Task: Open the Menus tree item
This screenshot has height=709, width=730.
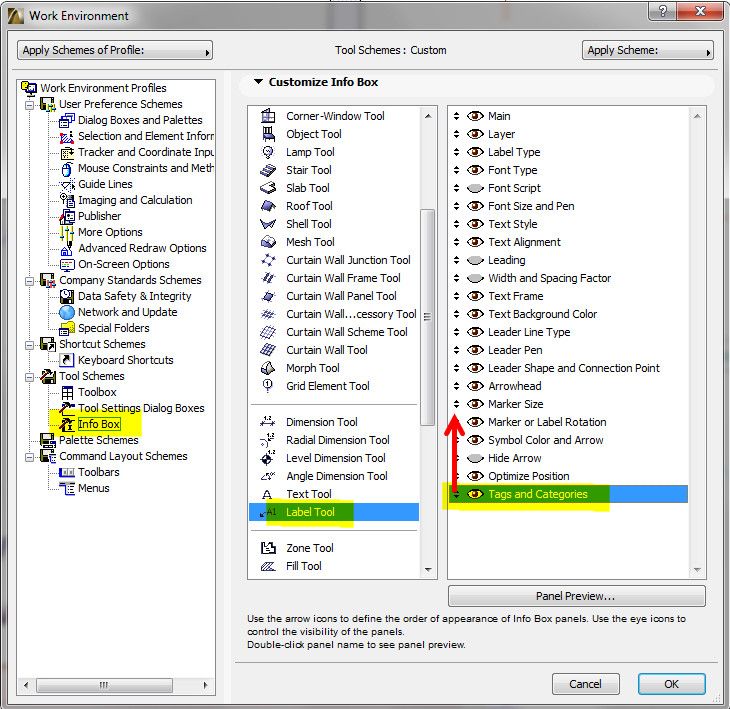Action: (x=94, y=488)
